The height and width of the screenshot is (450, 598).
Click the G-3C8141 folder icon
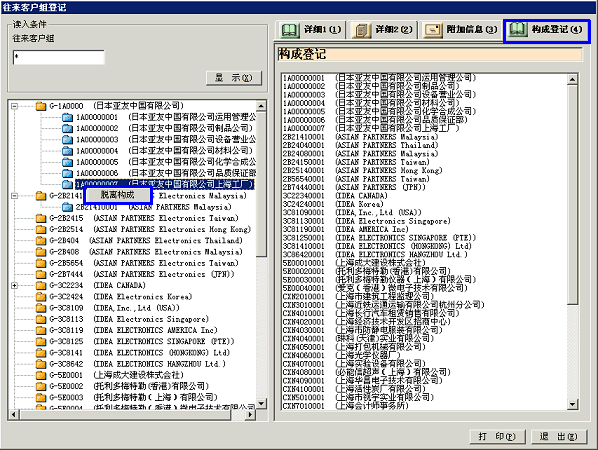pos(41,353)
